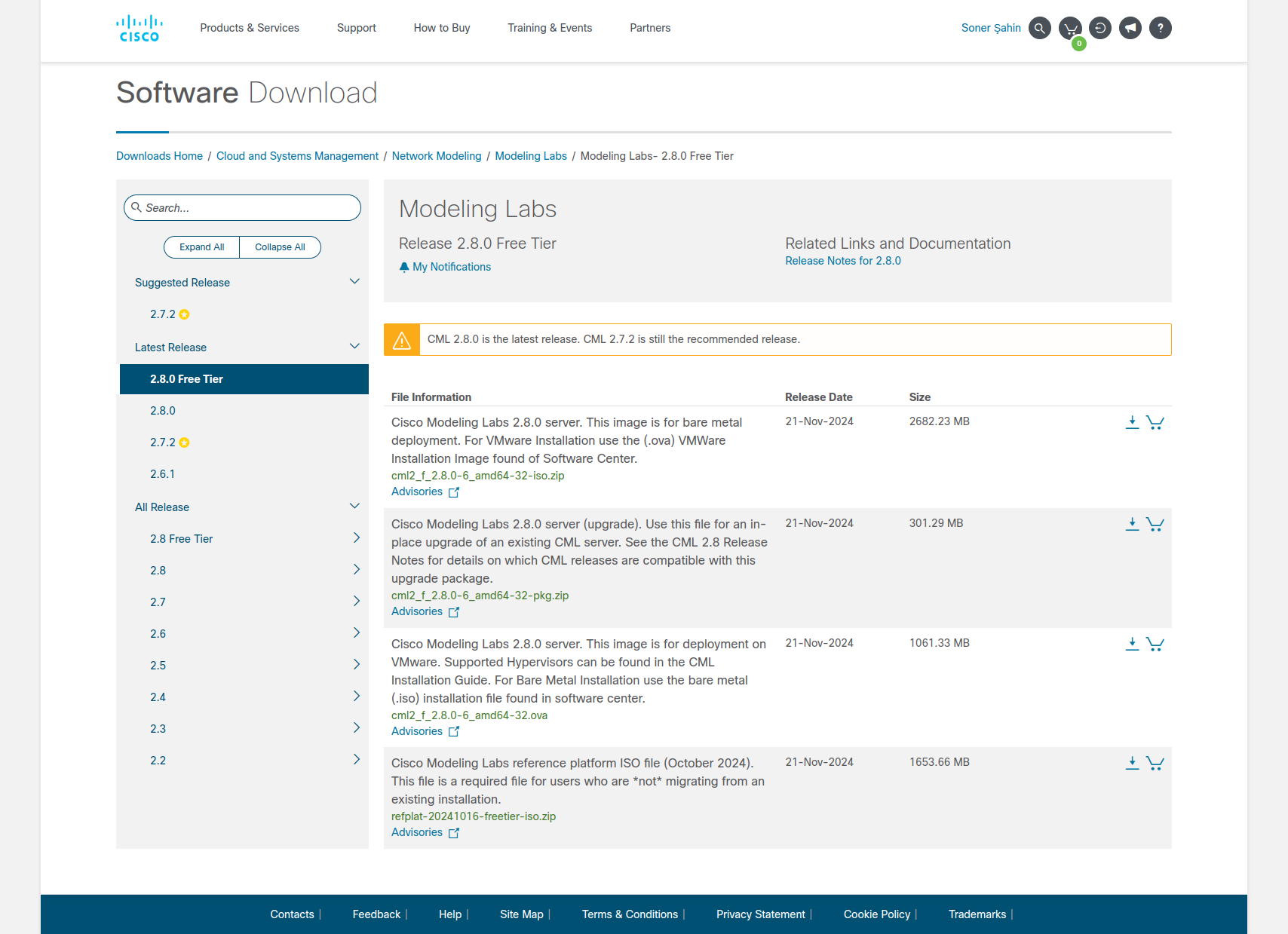Open the Products & Services menu

(250, 28)
